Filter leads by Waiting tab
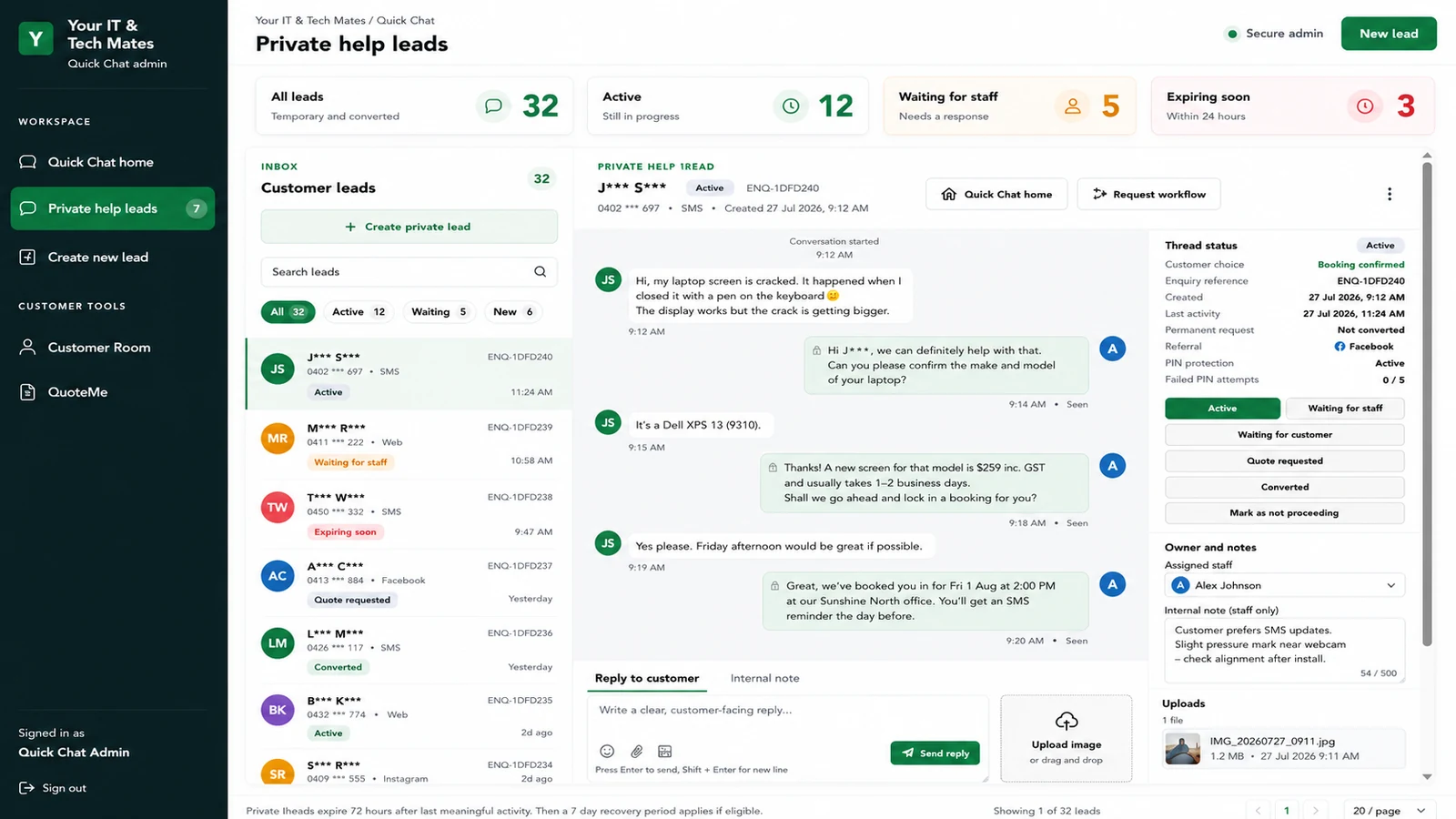 point(439,312)
